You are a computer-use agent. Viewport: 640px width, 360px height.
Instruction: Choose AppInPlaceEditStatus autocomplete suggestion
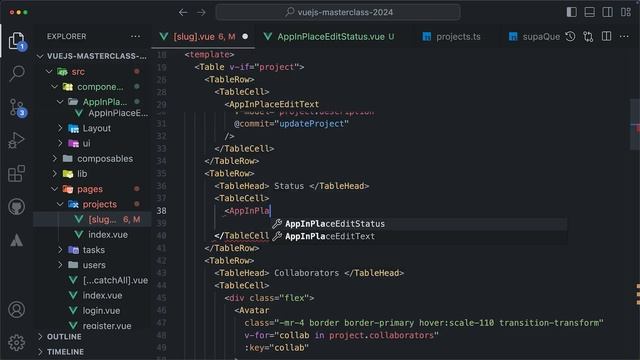(x=419, y=224)
